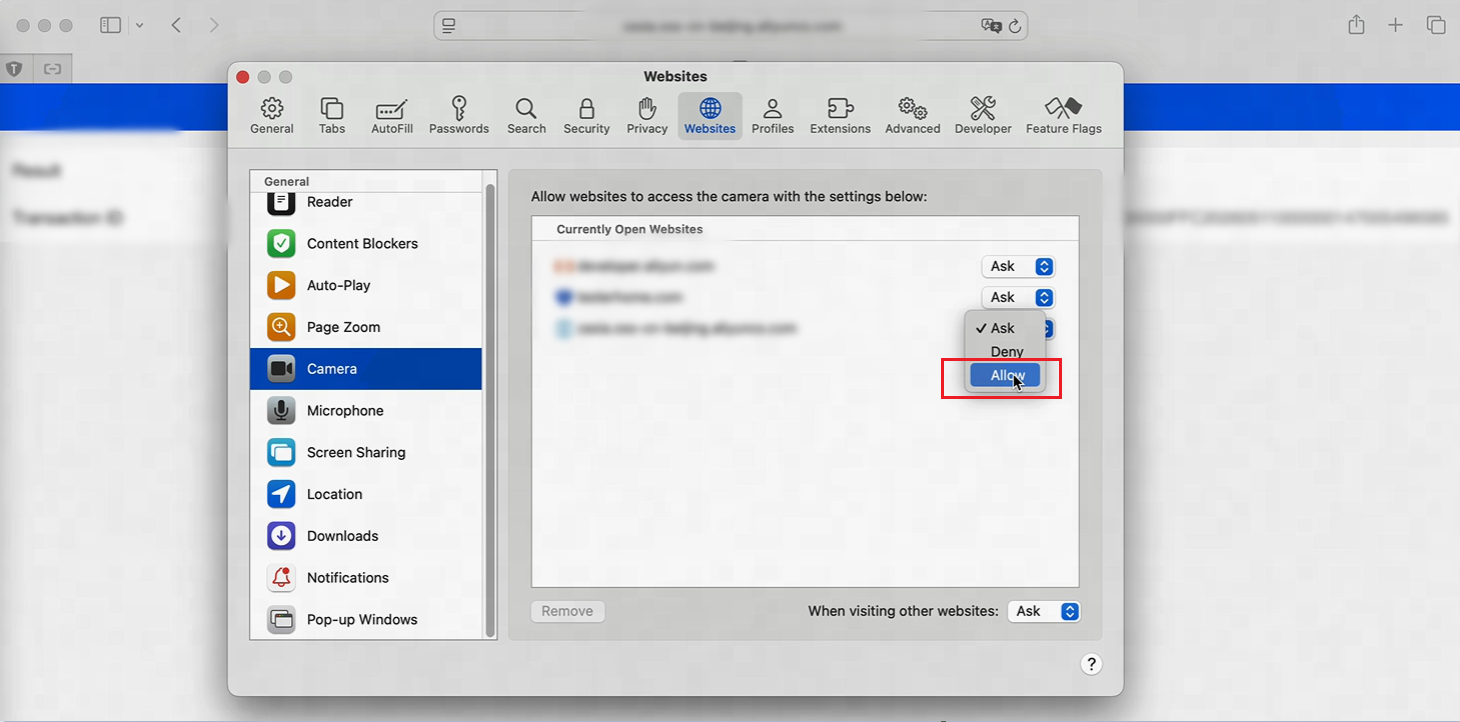The height and width of the screenshot is (722, 1460).
Task: Choose Allow in the camera popup menu
Action: 1005,376
